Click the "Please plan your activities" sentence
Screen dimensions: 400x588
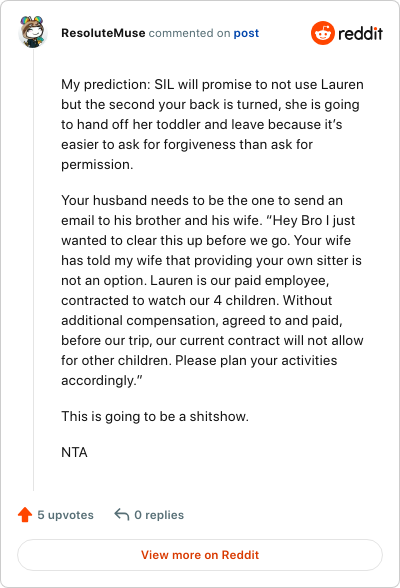(x=256, y=360)
